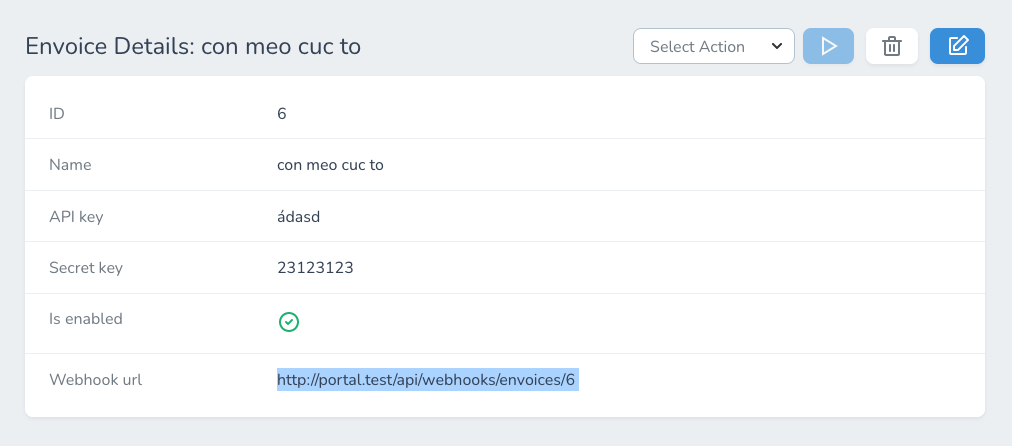Click the Select Action placeholder text
1012x446 pixels.
(x=697, y=46)
